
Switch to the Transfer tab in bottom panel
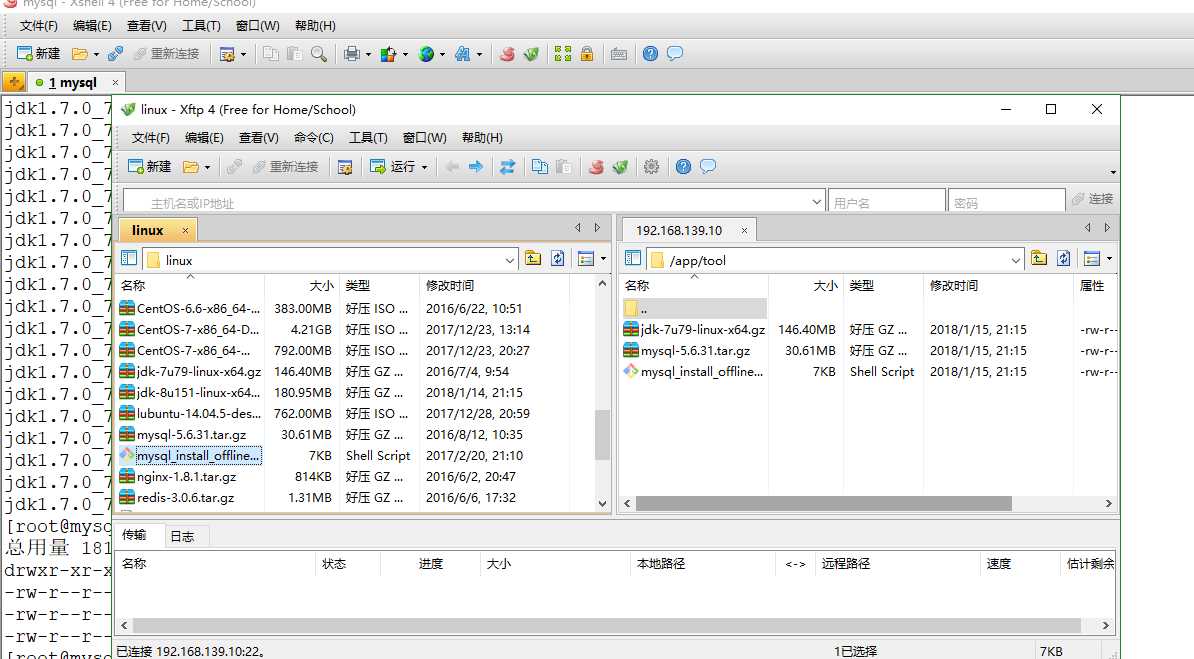pyautogui.click(x=134, y=535)
